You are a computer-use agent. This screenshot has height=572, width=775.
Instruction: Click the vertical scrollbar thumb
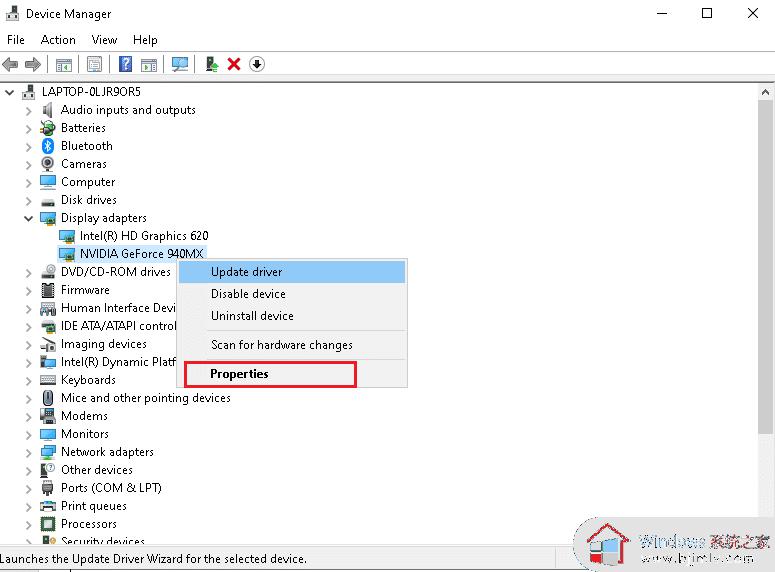765,267
